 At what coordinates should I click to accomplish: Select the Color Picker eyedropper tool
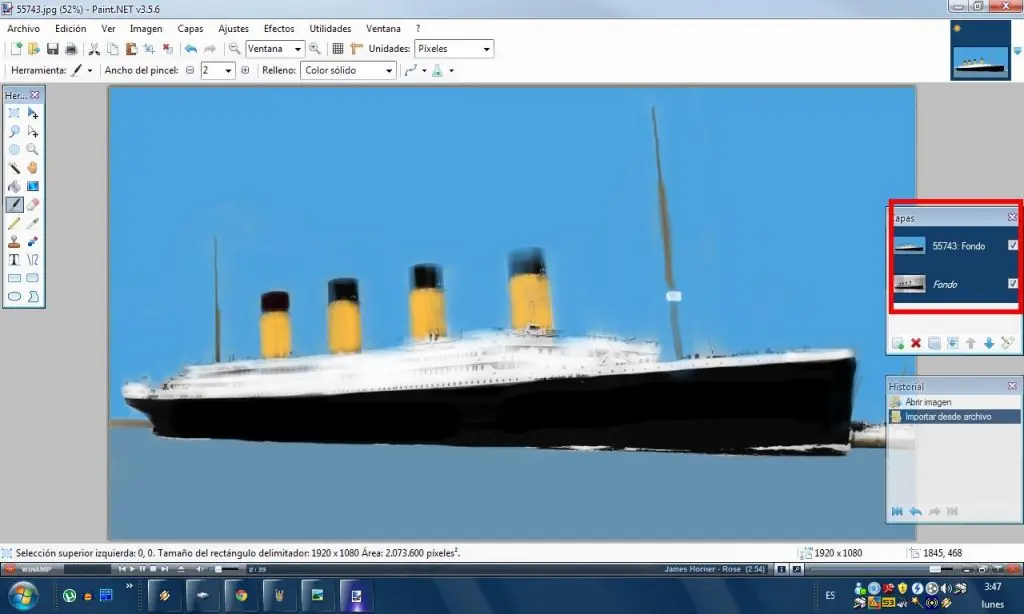(x=33, y=223)
